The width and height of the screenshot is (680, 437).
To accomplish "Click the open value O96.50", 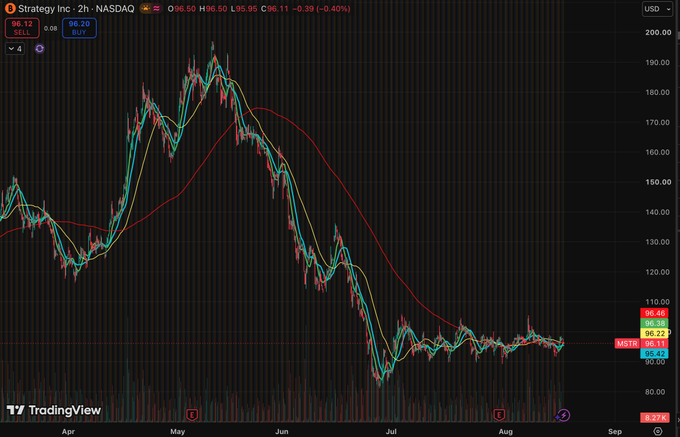I will click(181, 9).
